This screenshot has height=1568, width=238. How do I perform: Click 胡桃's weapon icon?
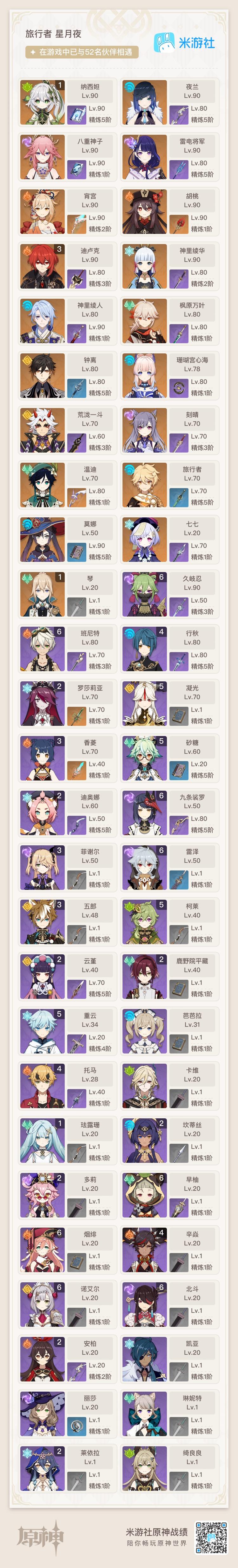[178, 224]
